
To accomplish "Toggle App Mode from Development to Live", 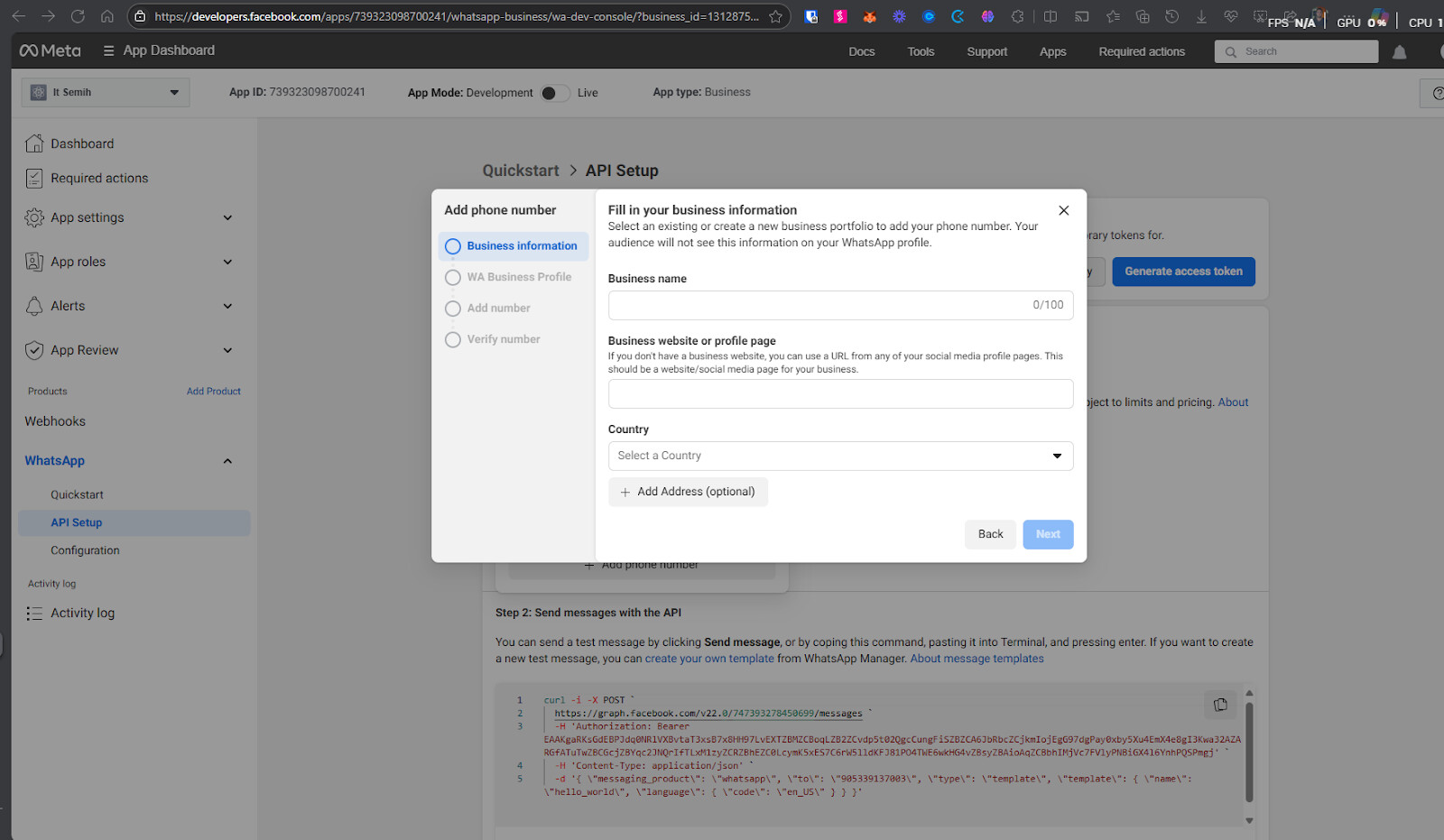I will click(x=555, y=93).
